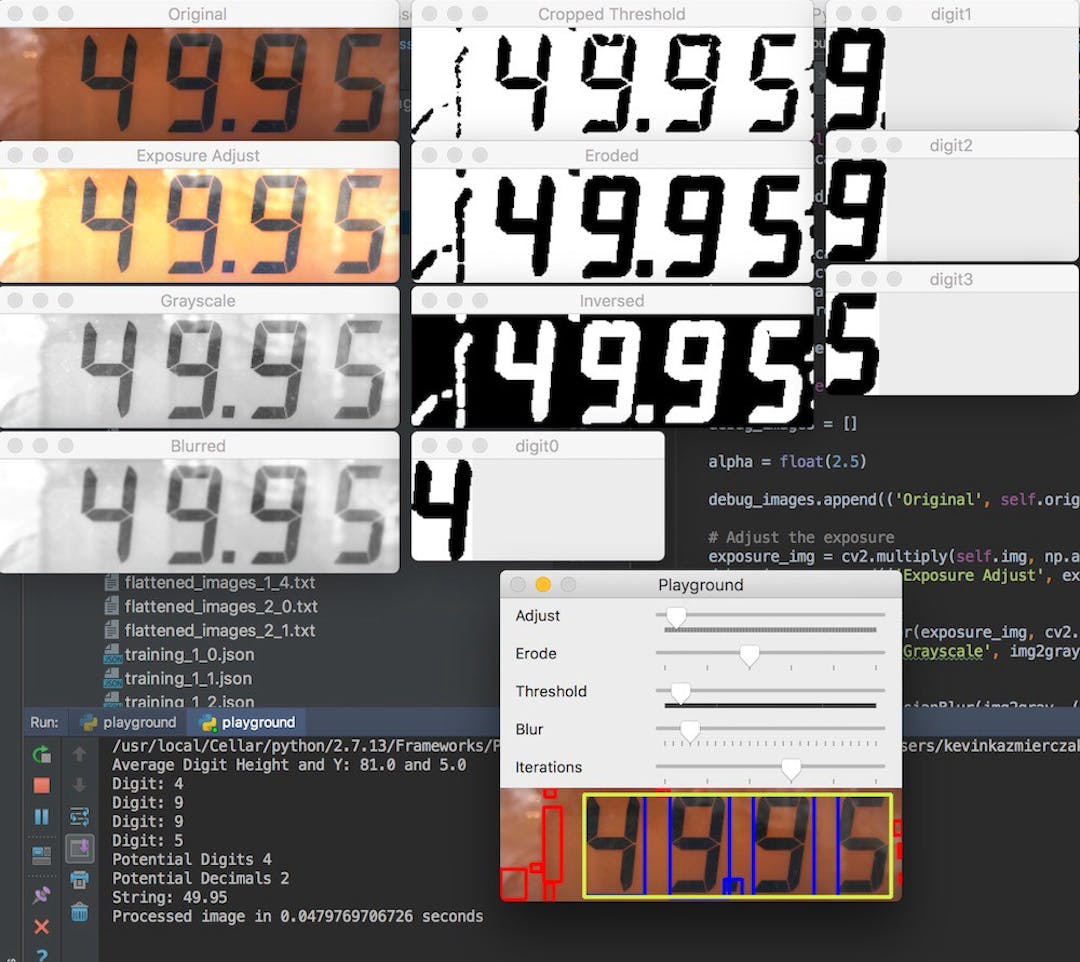Toggle Pause Output in the run panel

(x=41, y=816)
